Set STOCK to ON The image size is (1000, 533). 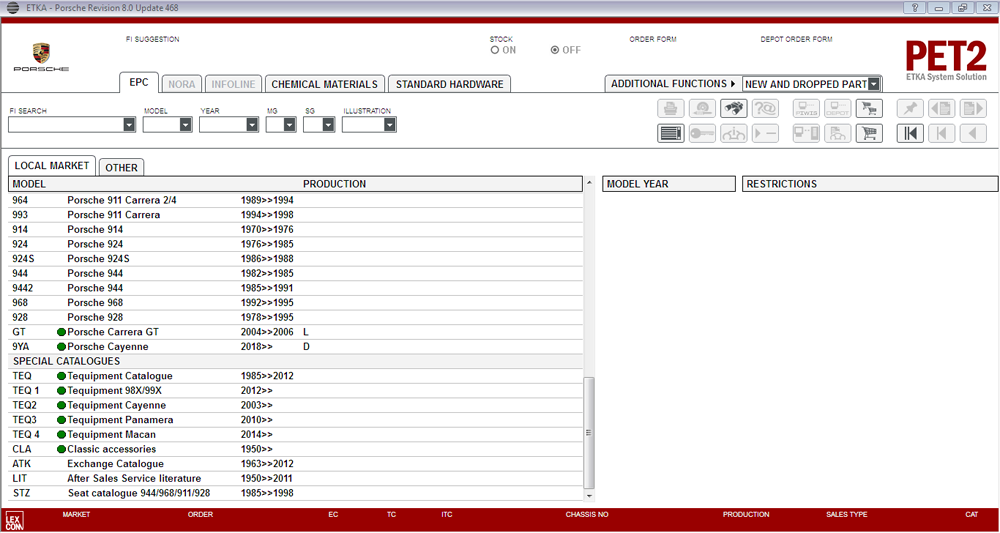[x=494, y=50]
